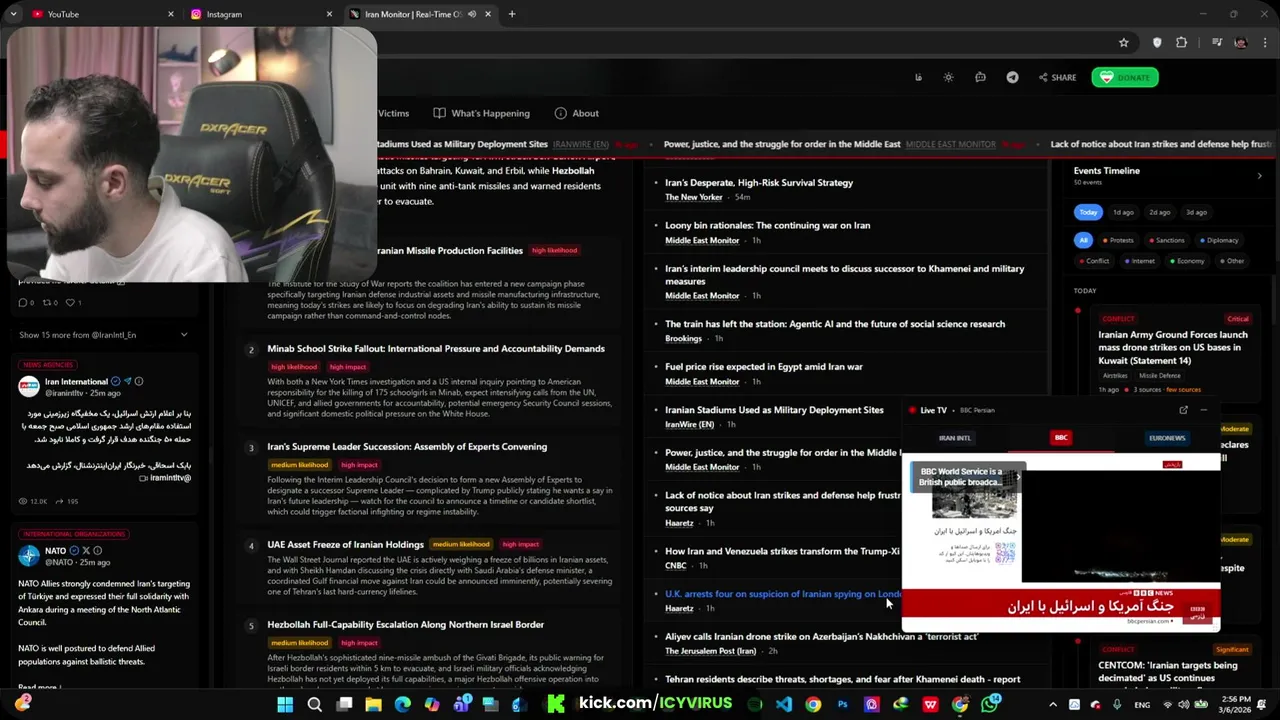
Task: Expand the Events Timeline chevron
Action: [1259, 176]
